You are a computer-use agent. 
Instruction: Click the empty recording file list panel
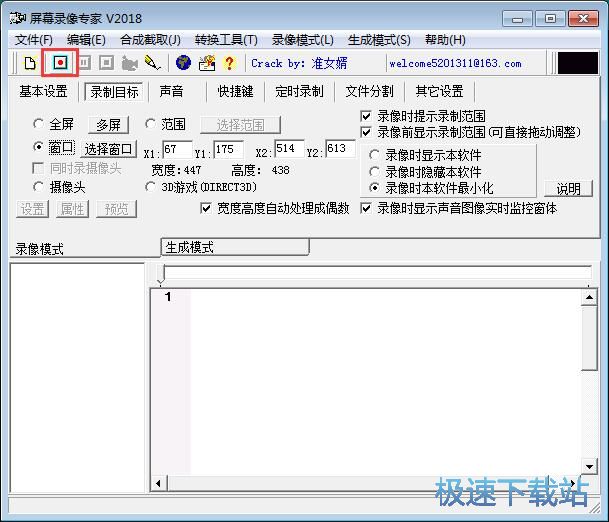pyautogui.click(x=77, y=378)
